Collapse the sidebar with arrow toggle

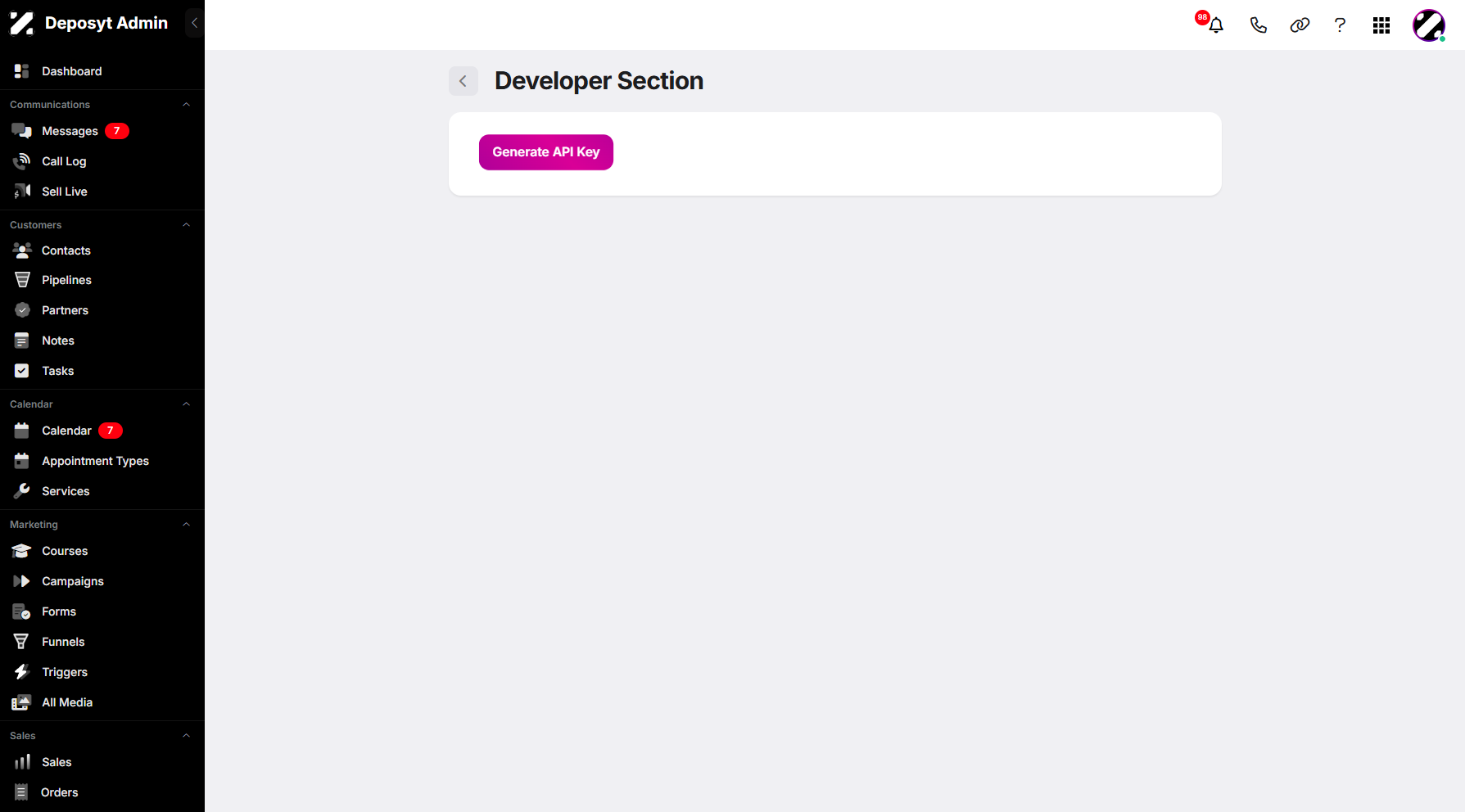(x=194, y=23)
